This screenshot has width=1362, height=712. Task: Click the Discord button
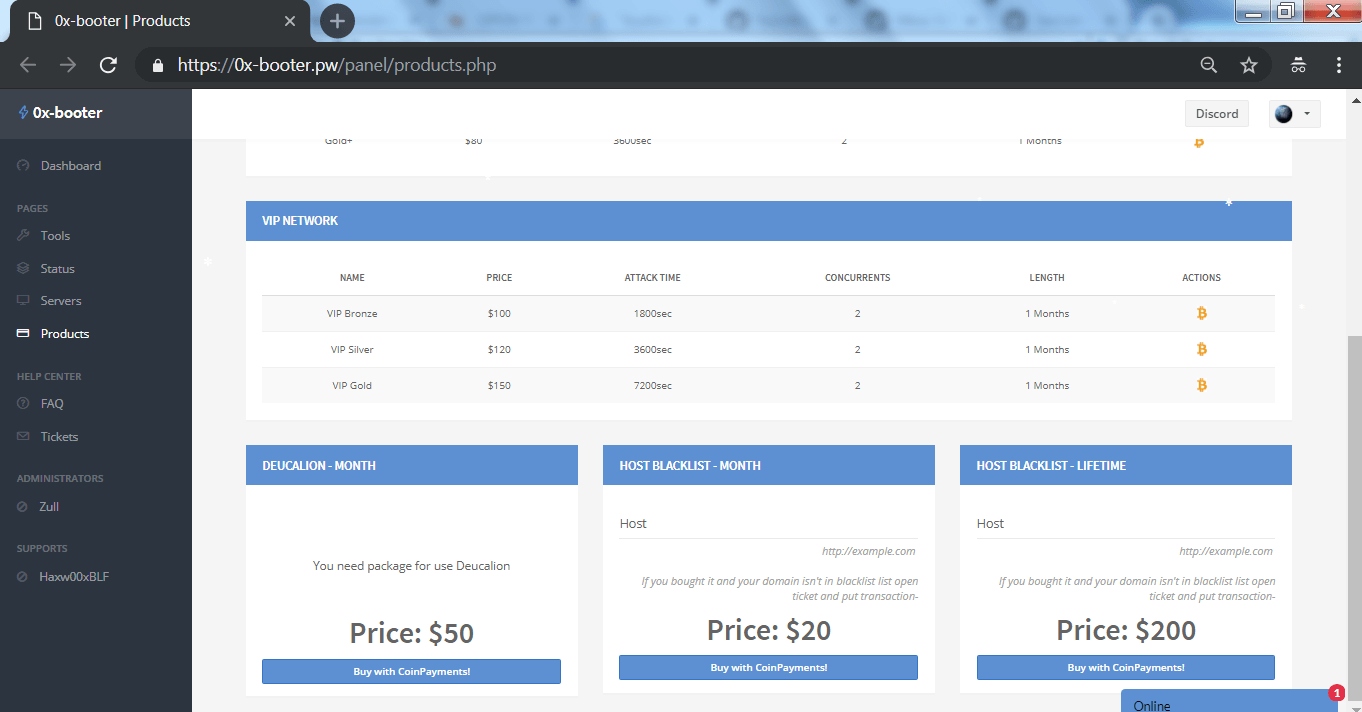coord(1216,114)
